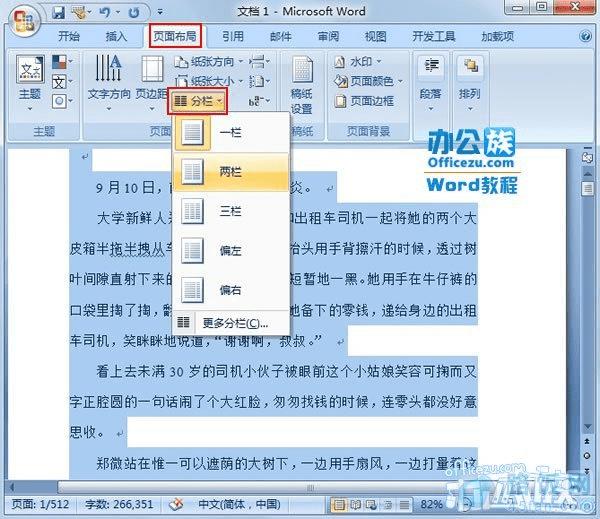Image resolution: width=600 pixels, height=519 pixels.
Task: Open 页面颜色 page color menu
Action: pyautogui.click(x=368, y=81)
